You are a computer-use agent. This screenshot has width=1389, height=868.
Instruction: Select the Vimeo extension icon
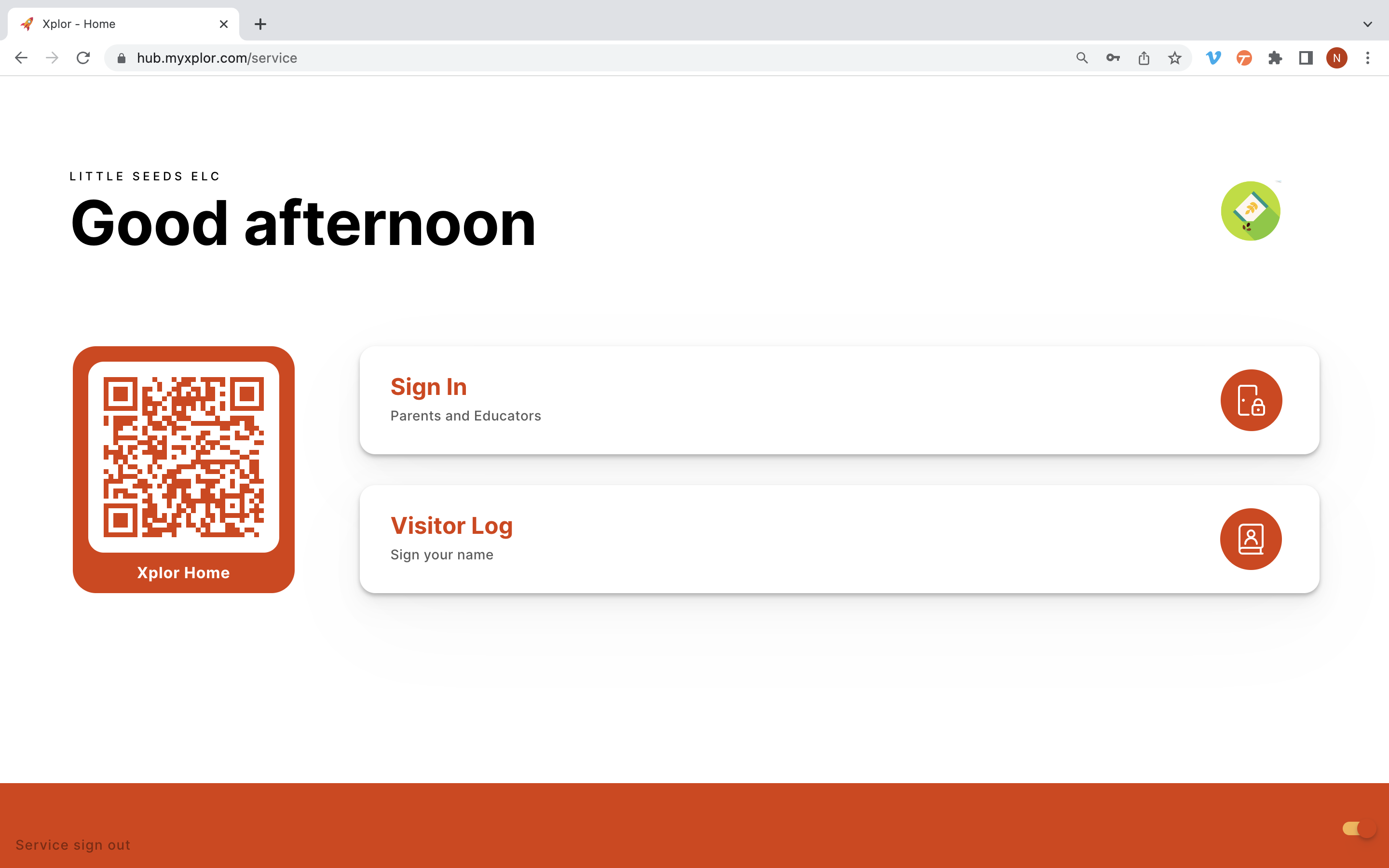click(x=1213, y=57)
